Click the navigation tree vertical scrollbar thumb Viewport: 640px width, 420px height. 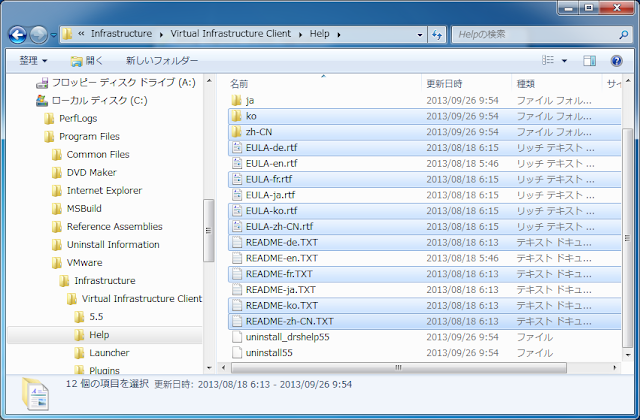pos(209,231)
